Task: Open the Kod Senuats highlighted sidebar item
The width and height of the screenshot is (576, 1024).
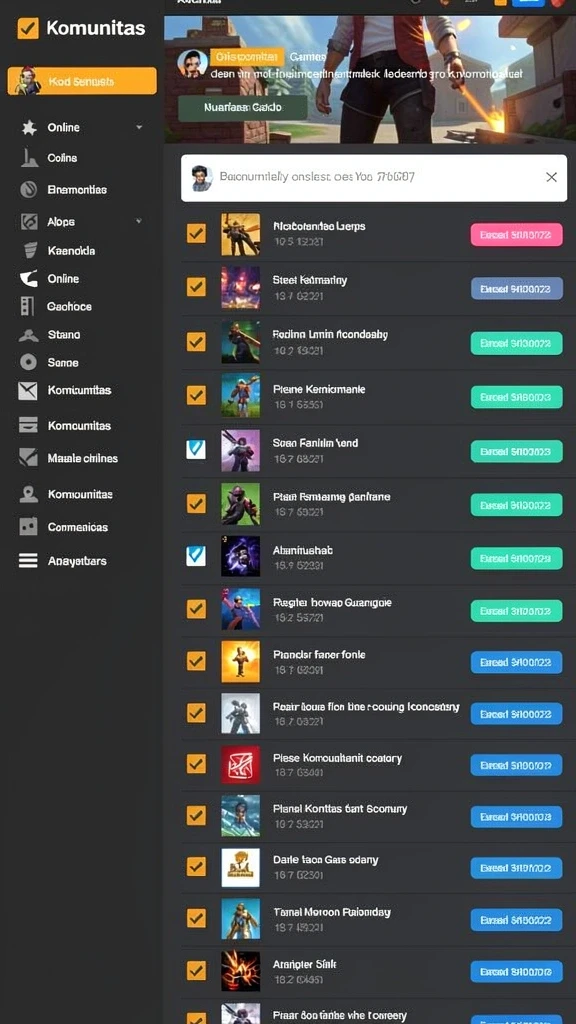Action: pos(82,81)
